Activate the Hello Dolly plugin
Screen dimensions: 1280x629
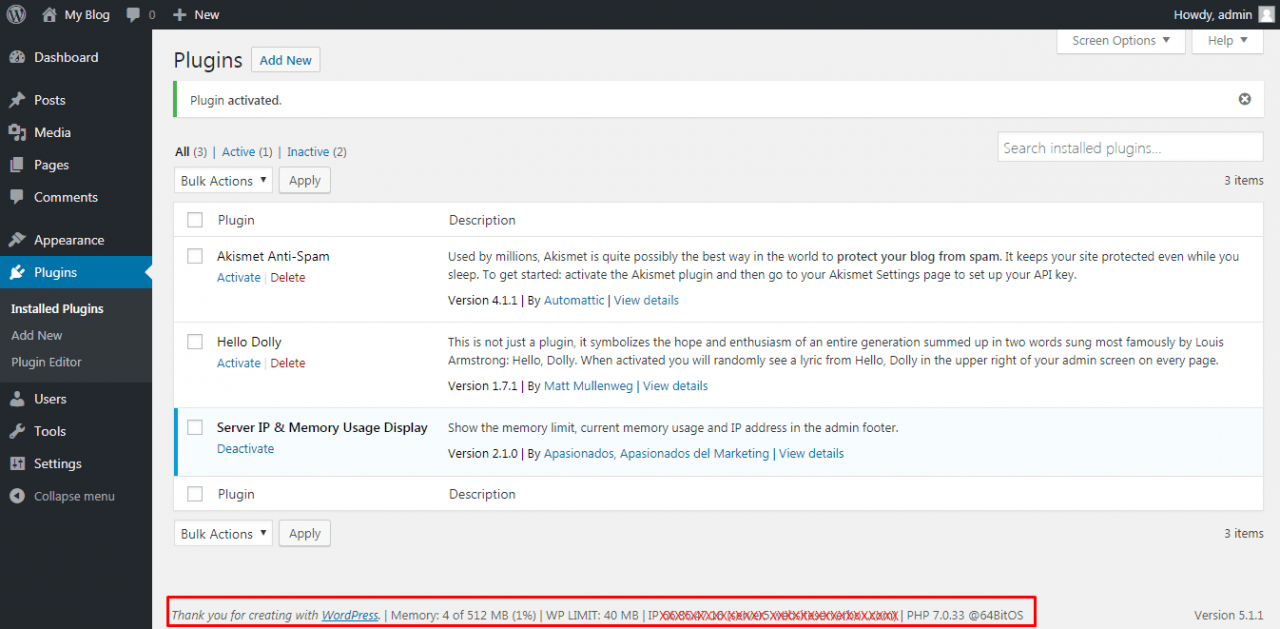pyautogui.click(x=239, y=363)
